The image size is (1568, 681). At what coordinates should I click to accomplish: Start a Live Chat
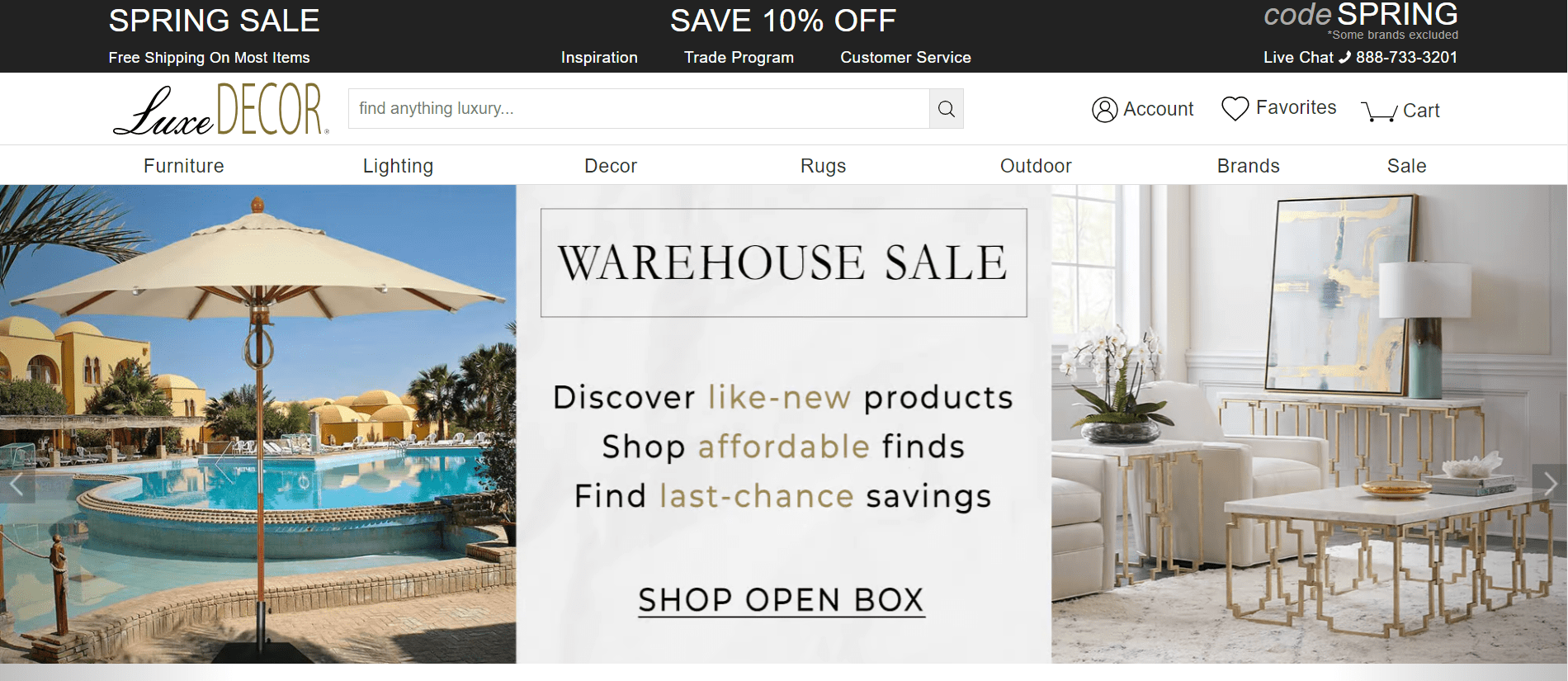[1298, 57]
